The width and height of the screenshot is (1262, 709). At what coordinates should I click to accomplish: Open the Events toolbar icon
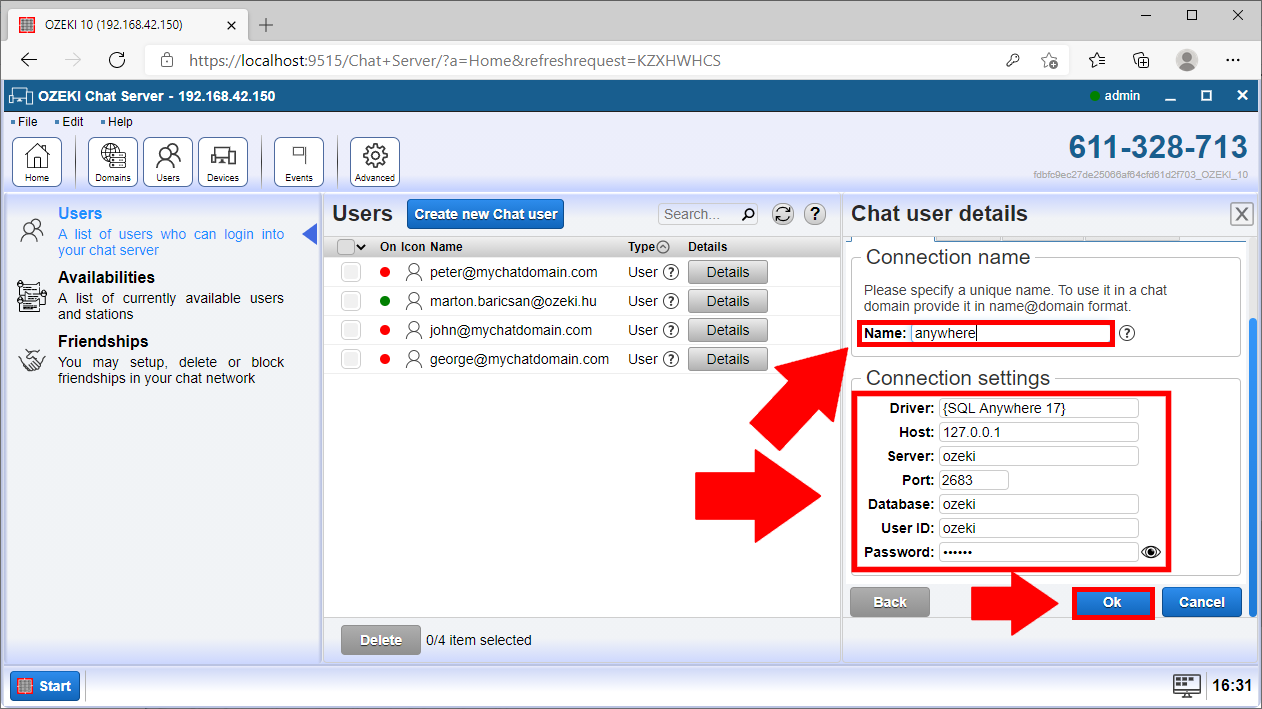tap(299, 162)
